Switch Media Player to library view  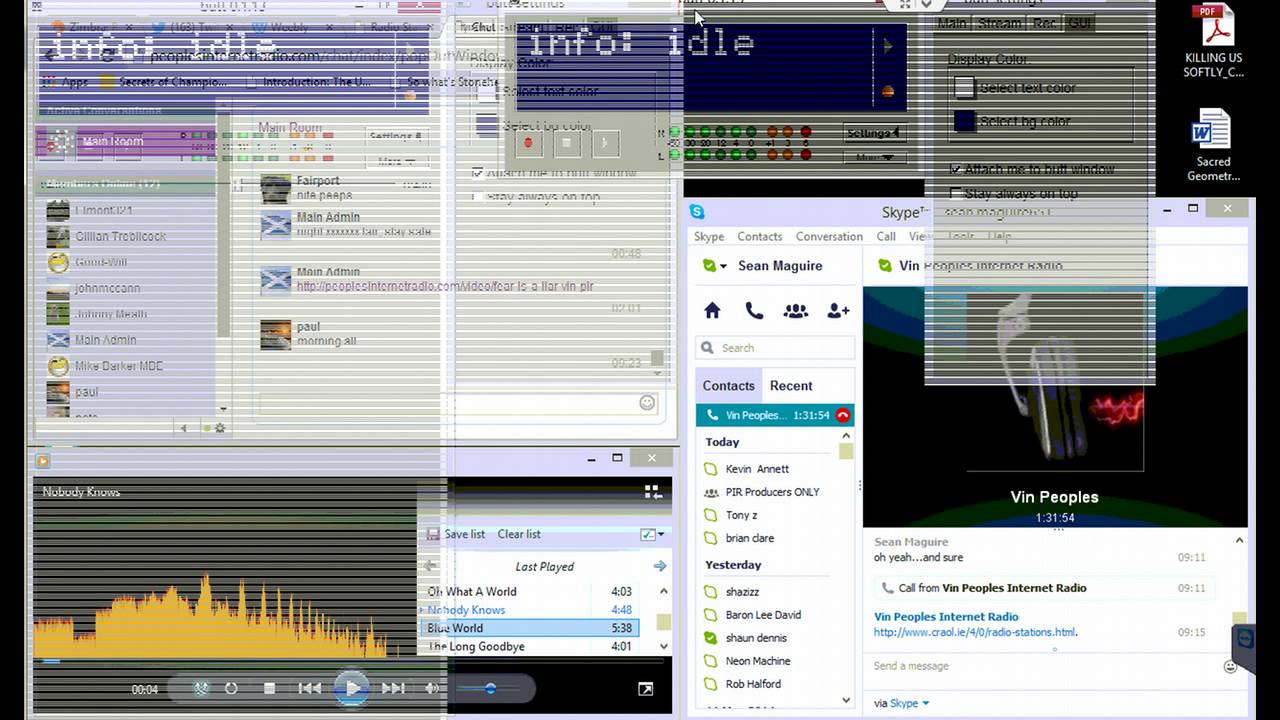[x=653, y=491]
